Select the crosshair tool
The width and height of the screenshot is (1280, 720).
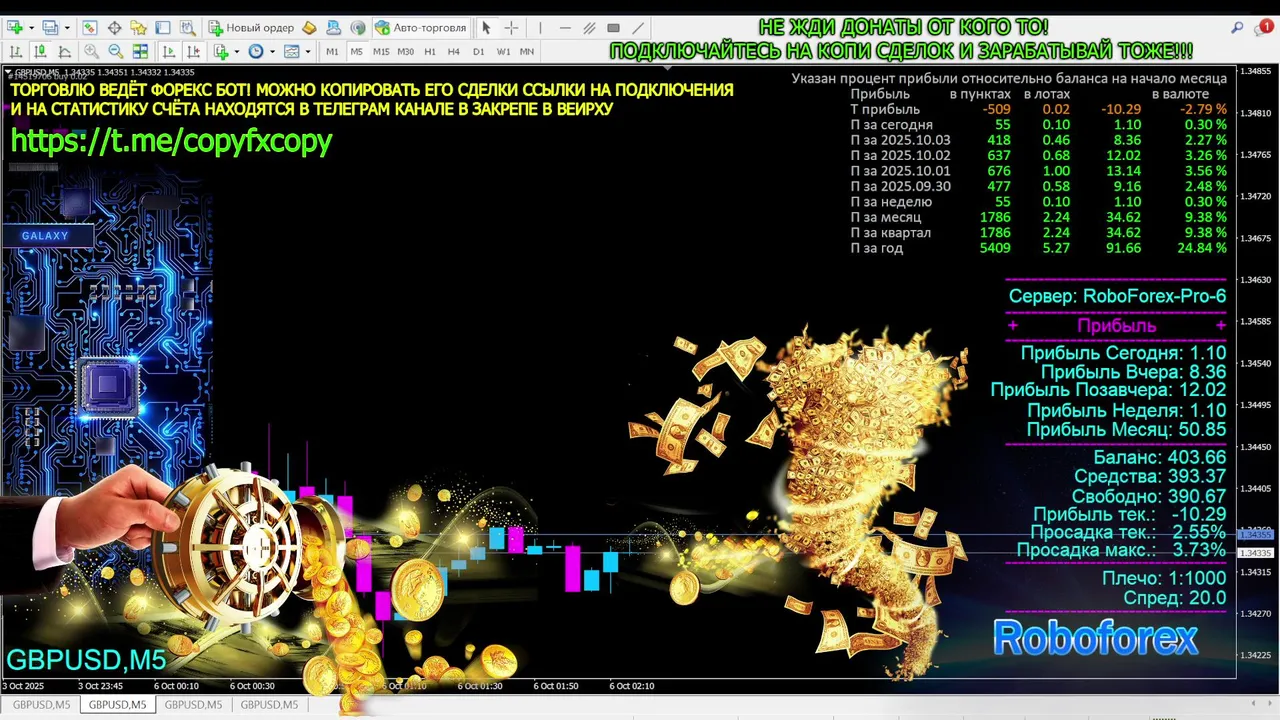coord(511,28)
